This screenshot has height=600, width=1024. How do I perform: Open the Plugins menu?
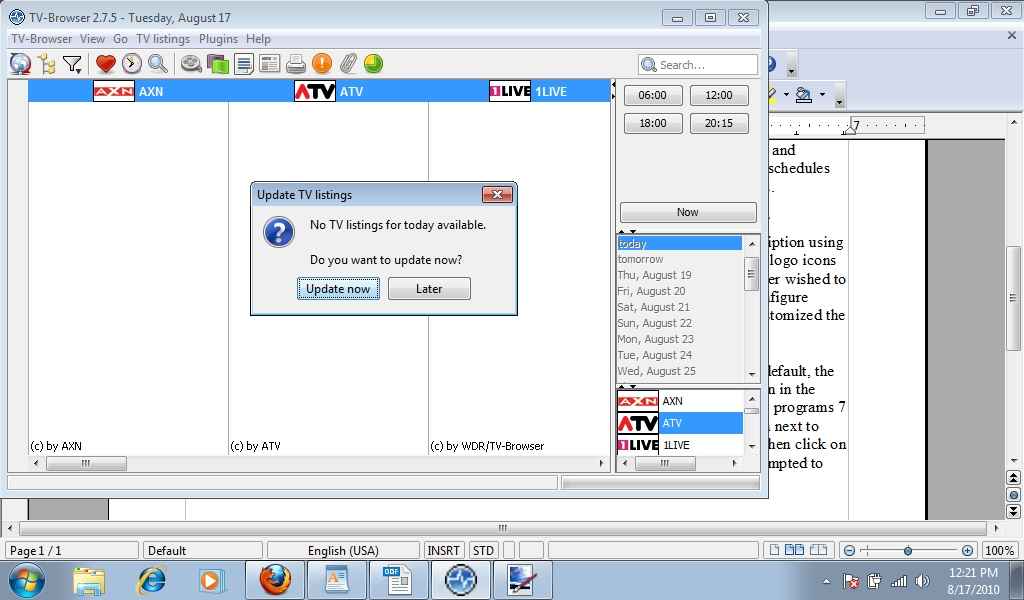218,39
